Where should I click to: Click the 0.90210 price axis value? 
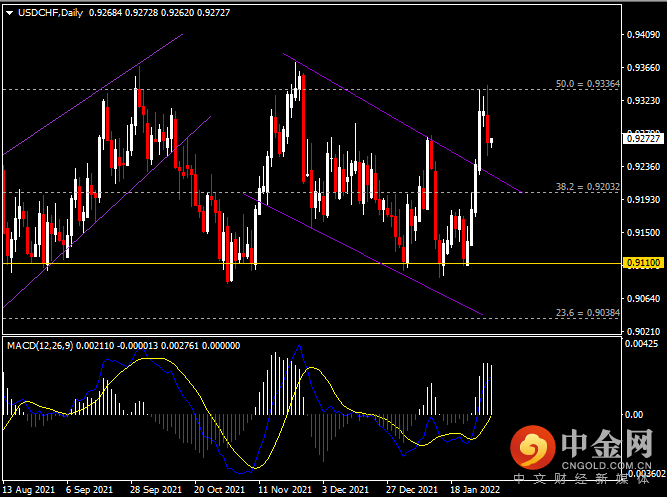click(x=644, y=331)
